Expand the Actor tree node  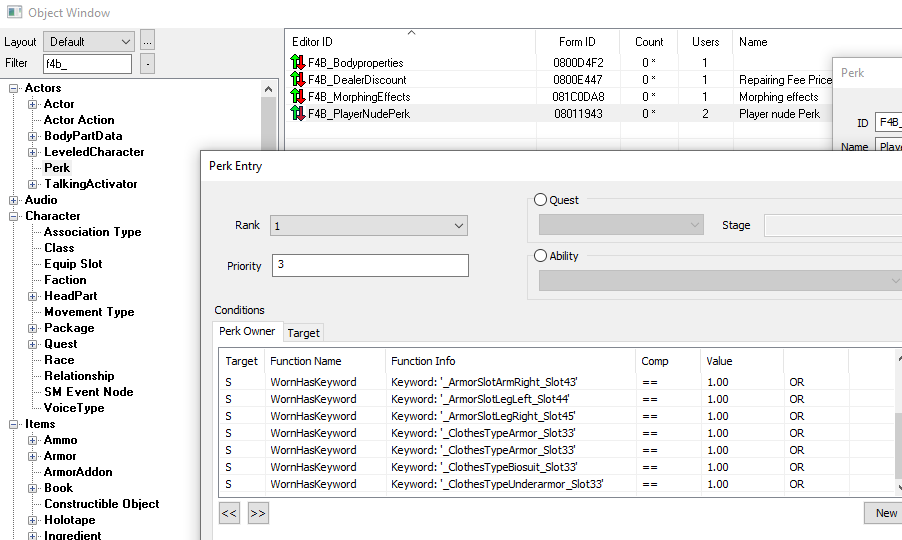coord(33,104)
